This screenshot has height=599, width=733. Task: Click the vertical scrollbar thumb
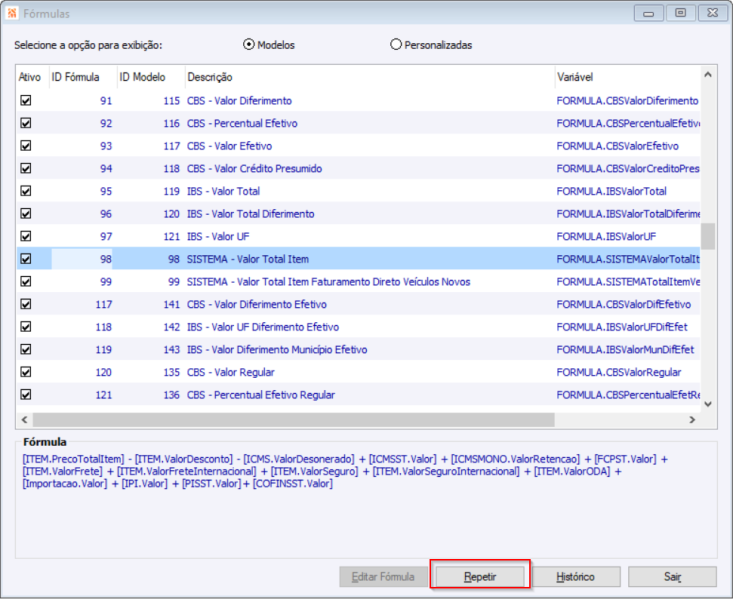pyautogui.click(x=708, y=236)
